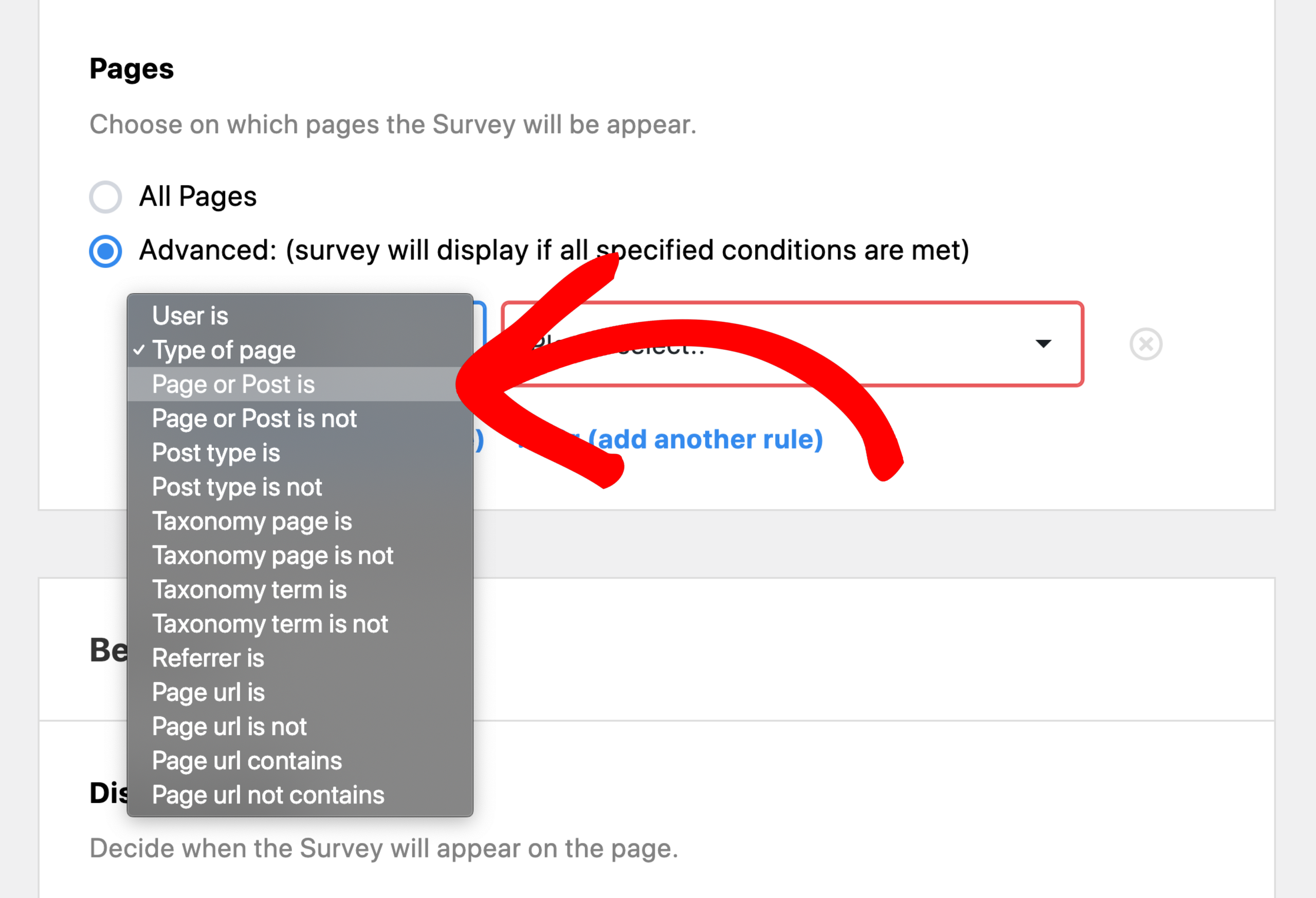This screenshot has height=898, width=1316.
Task: Pick 'Post type is not' option
Action: (300, 487)
